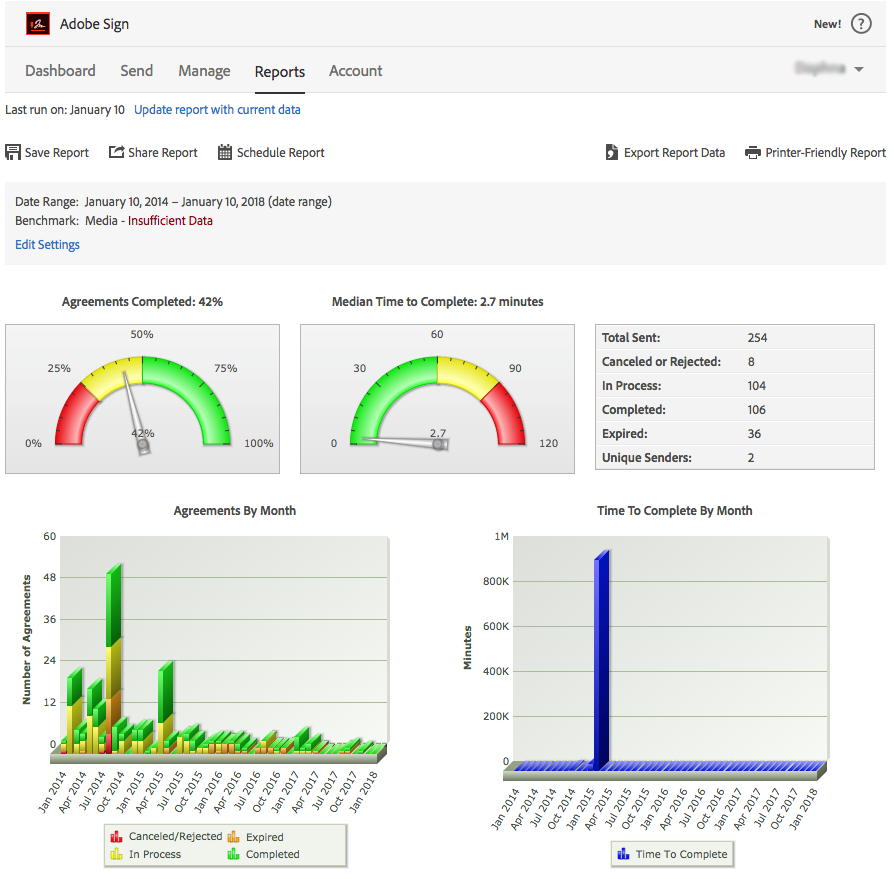Select the Printer-Friendly Report printer icon
Viewport: 894px width, 879px height.
pyautogui.click(x=752, y=152)
